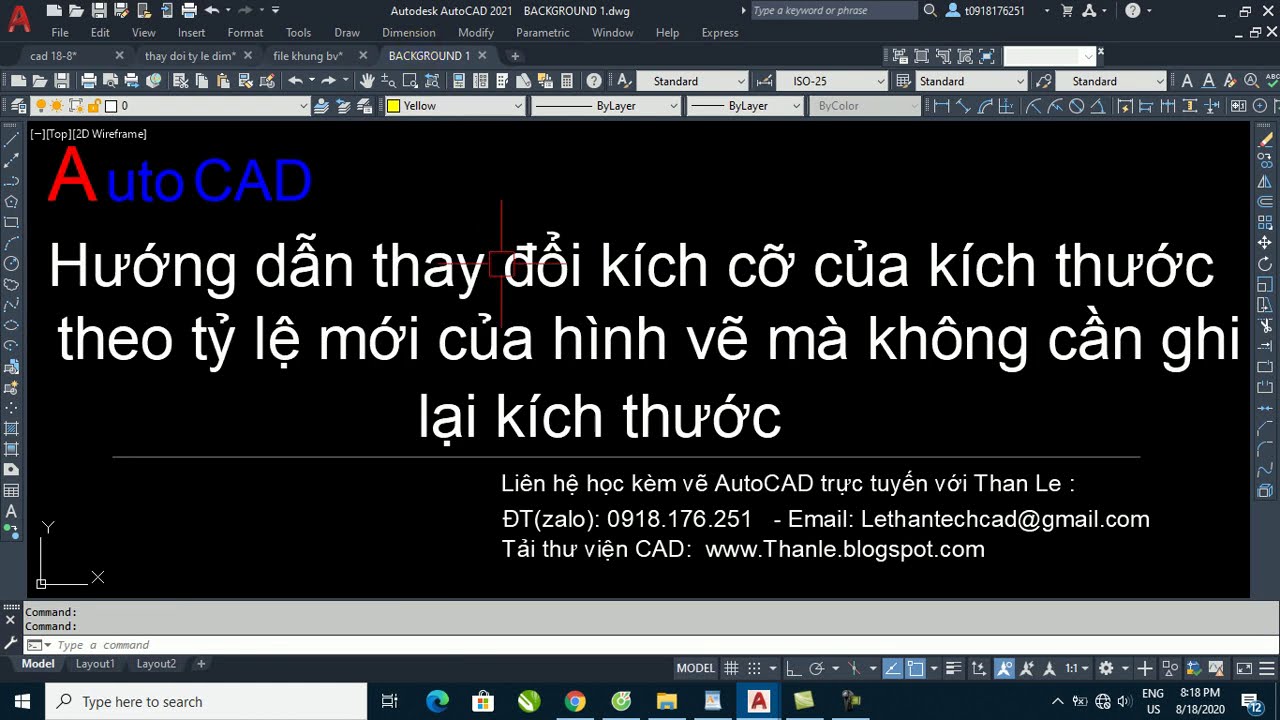Open the Parametric menu
The image size is (1280, 720).
(x=543, y=33)
